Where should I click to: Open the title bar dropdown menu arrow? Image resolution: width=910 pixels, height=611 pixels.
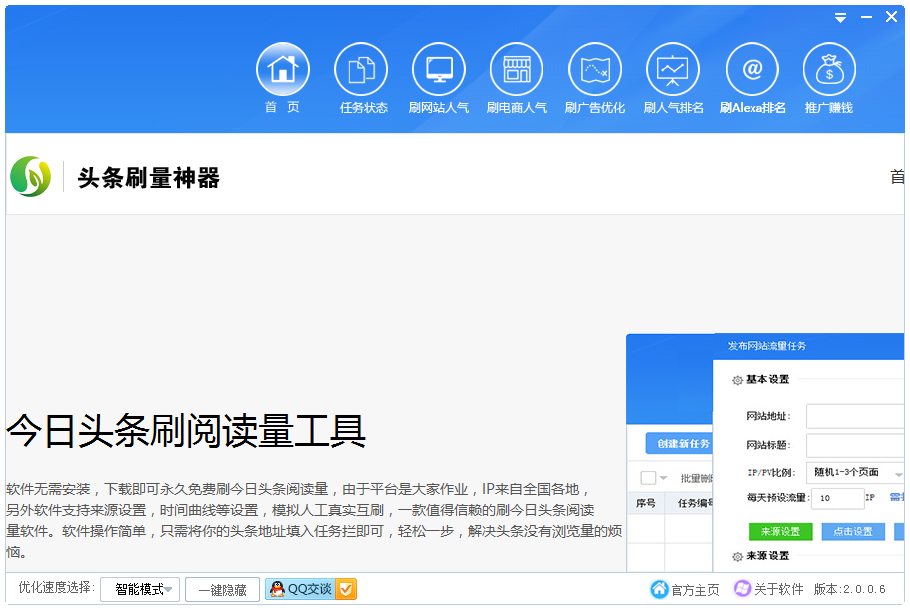pos(840,18)
